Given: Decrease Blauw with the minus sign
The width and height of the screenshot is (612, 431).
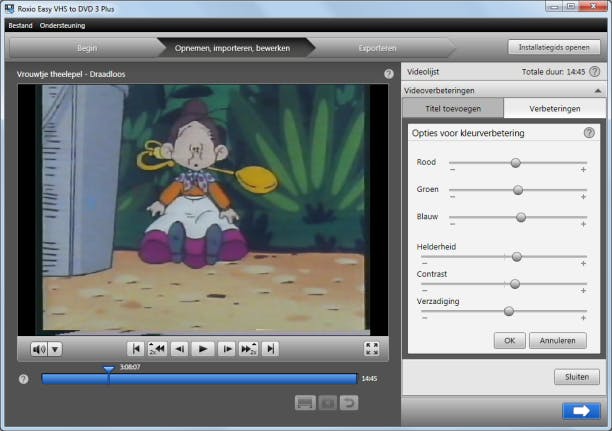Looking at the screenshot, I should pyautogui.click(x=452, y=224).
